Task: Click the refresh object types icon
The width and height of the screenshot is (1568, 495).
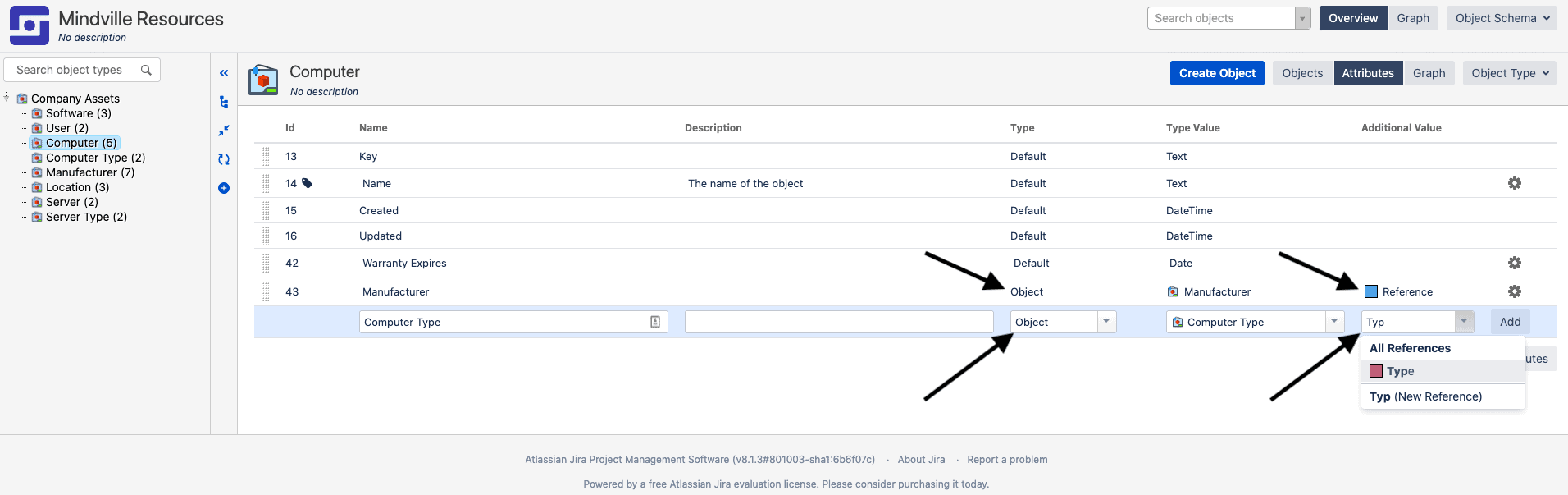Action: (224, 159)
